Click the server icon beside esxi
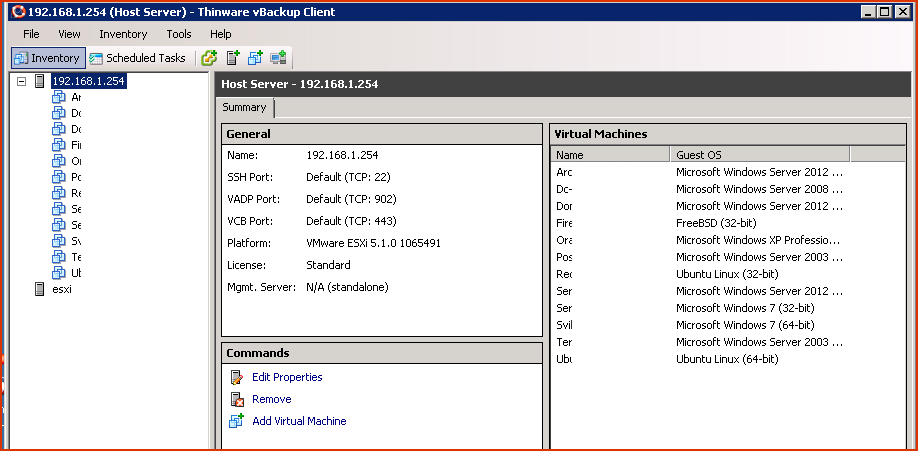Screen dimensions: 918x451 (39, 289)
